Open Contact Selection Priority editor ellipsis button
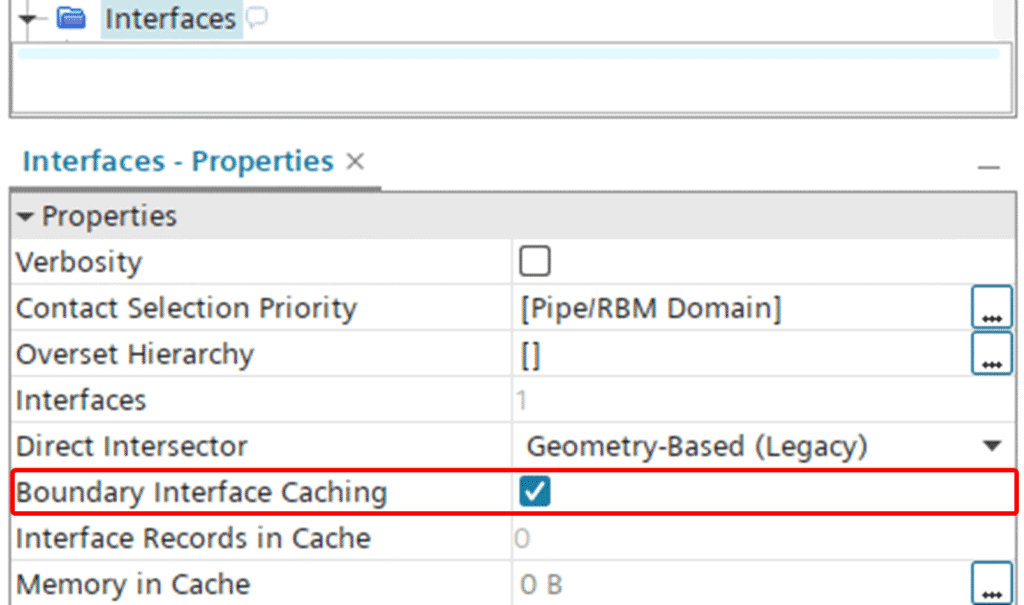 991,308
